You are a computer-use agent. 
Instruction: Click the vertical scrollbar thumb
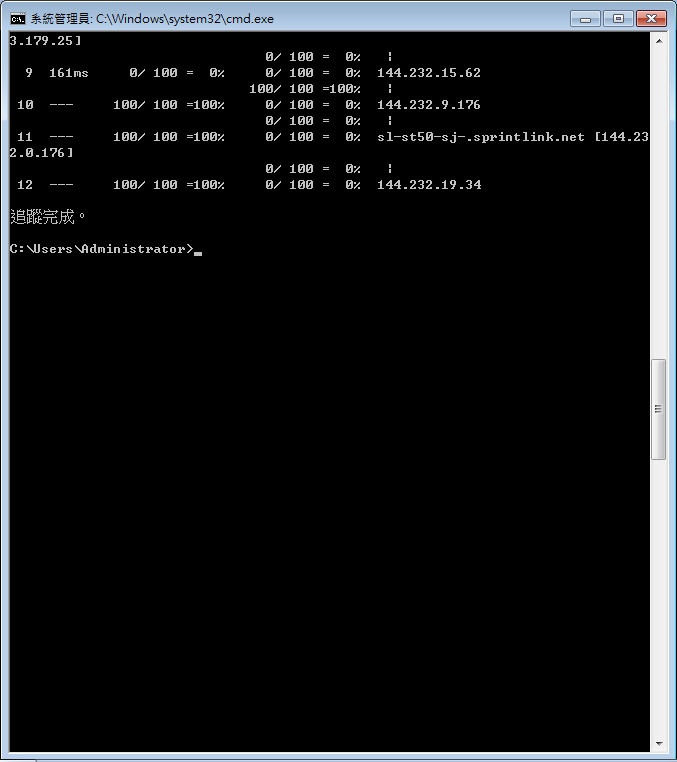point(659,409)
